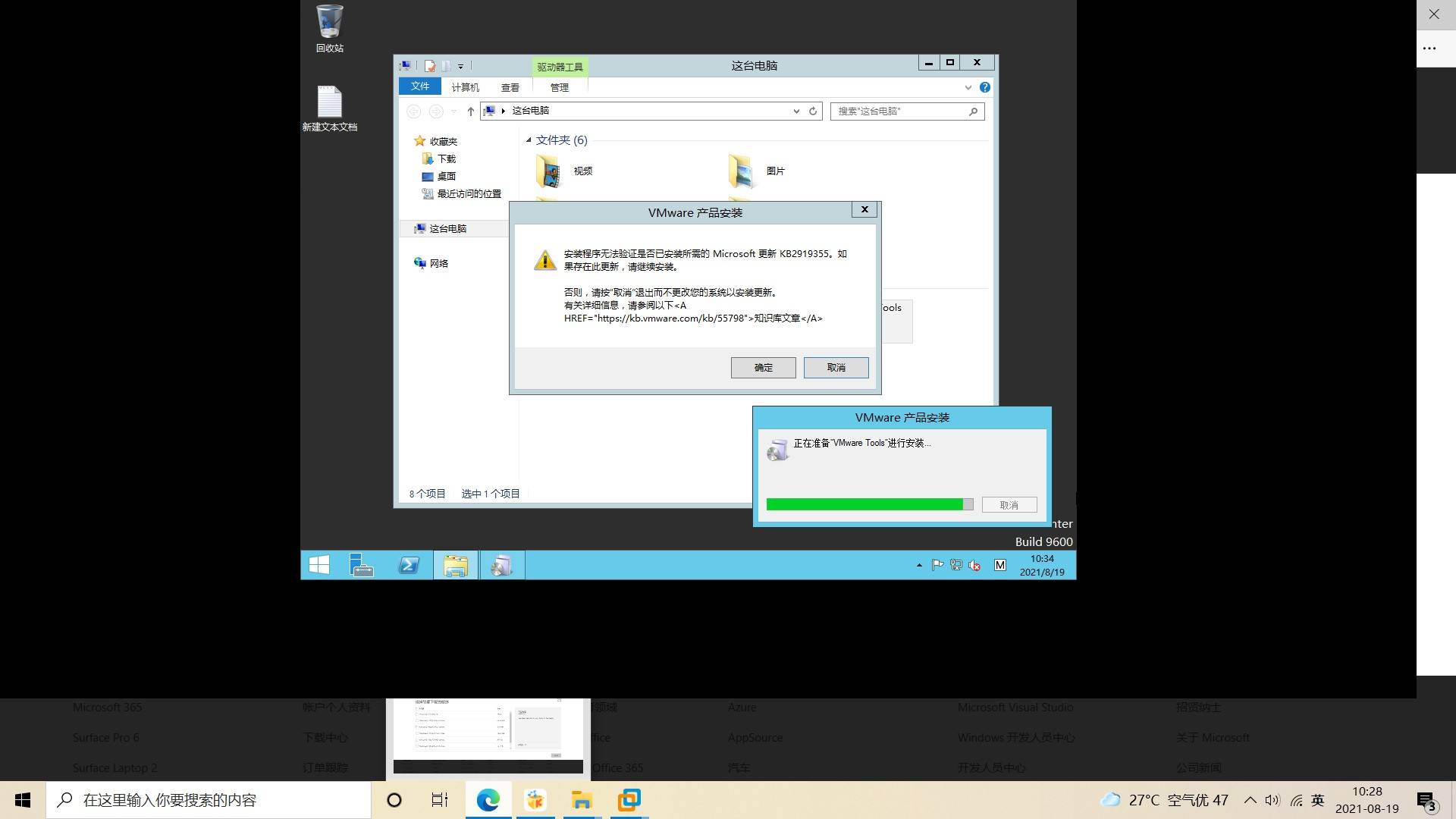Screen dimensions: 1456x819
Task: Show hidden icons in guest tray
Action: [x=919, y=566]
